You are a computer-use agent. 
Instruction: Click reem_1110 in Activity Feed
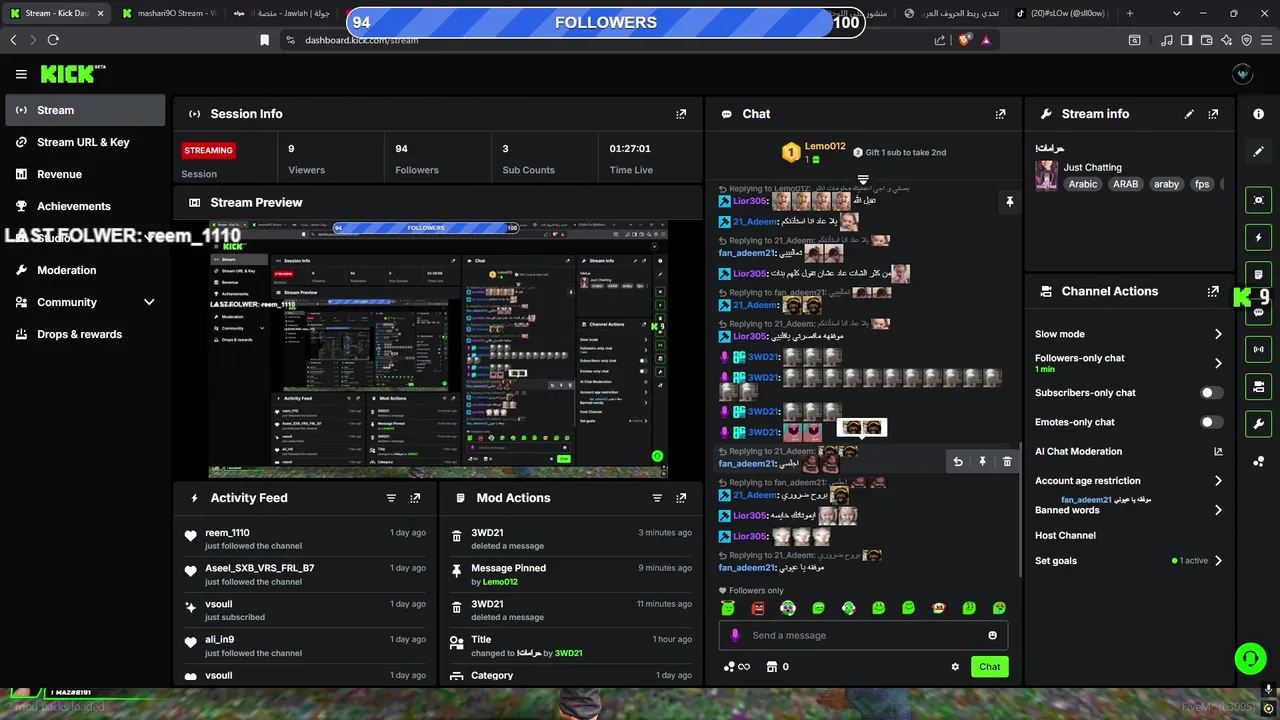pyautogui.click(x=227, y=533)
